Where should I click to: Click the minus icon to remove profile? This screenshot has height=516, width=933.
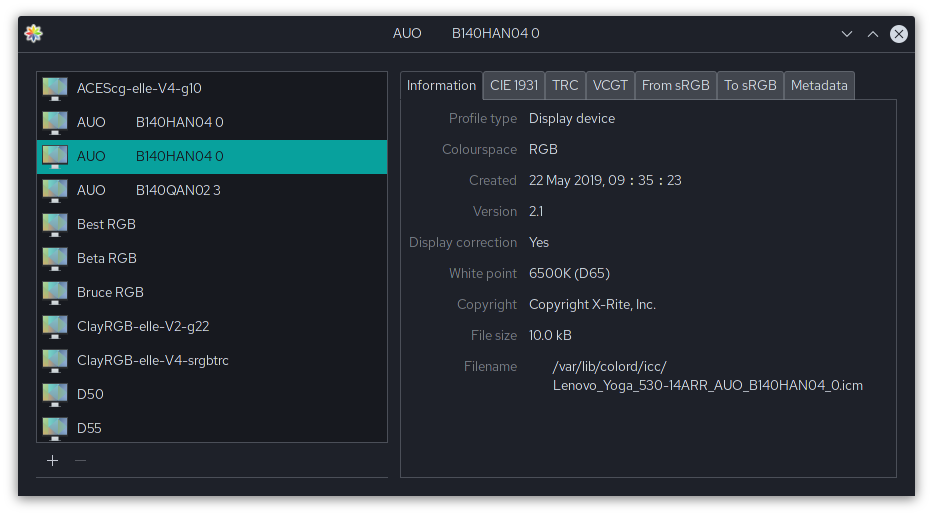click(x=81, y=460)
